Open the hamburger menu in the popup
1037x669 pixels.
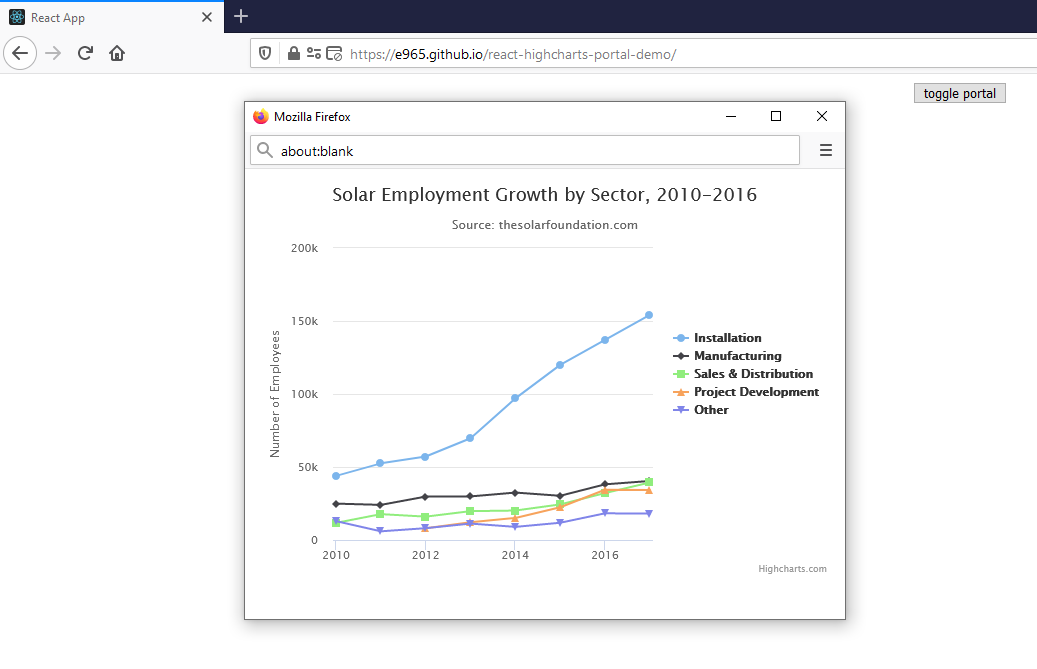click(826, 150)
